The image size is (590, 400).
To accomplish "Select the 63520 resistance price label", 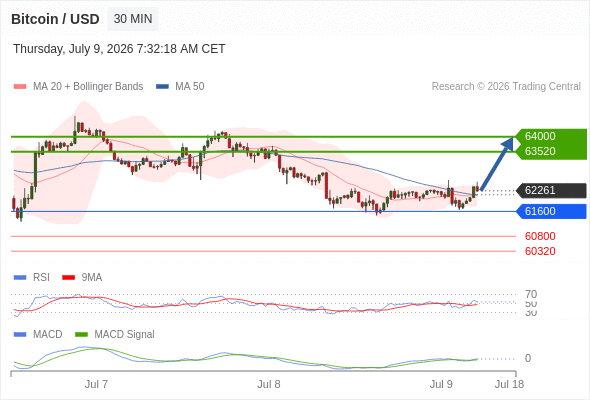I will tap(540, 151).
